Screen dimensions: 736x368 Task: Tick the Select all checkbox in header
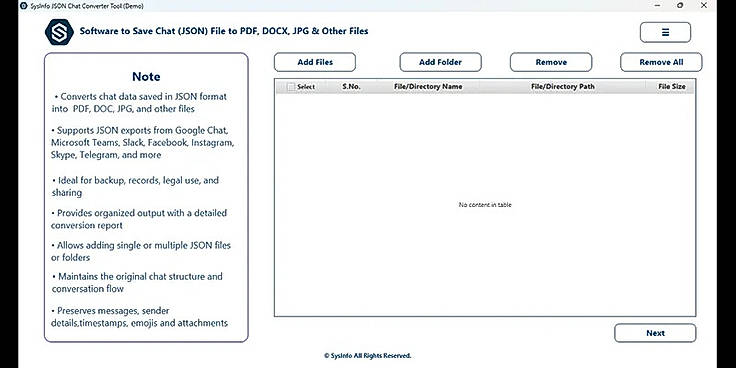(291, 87)
